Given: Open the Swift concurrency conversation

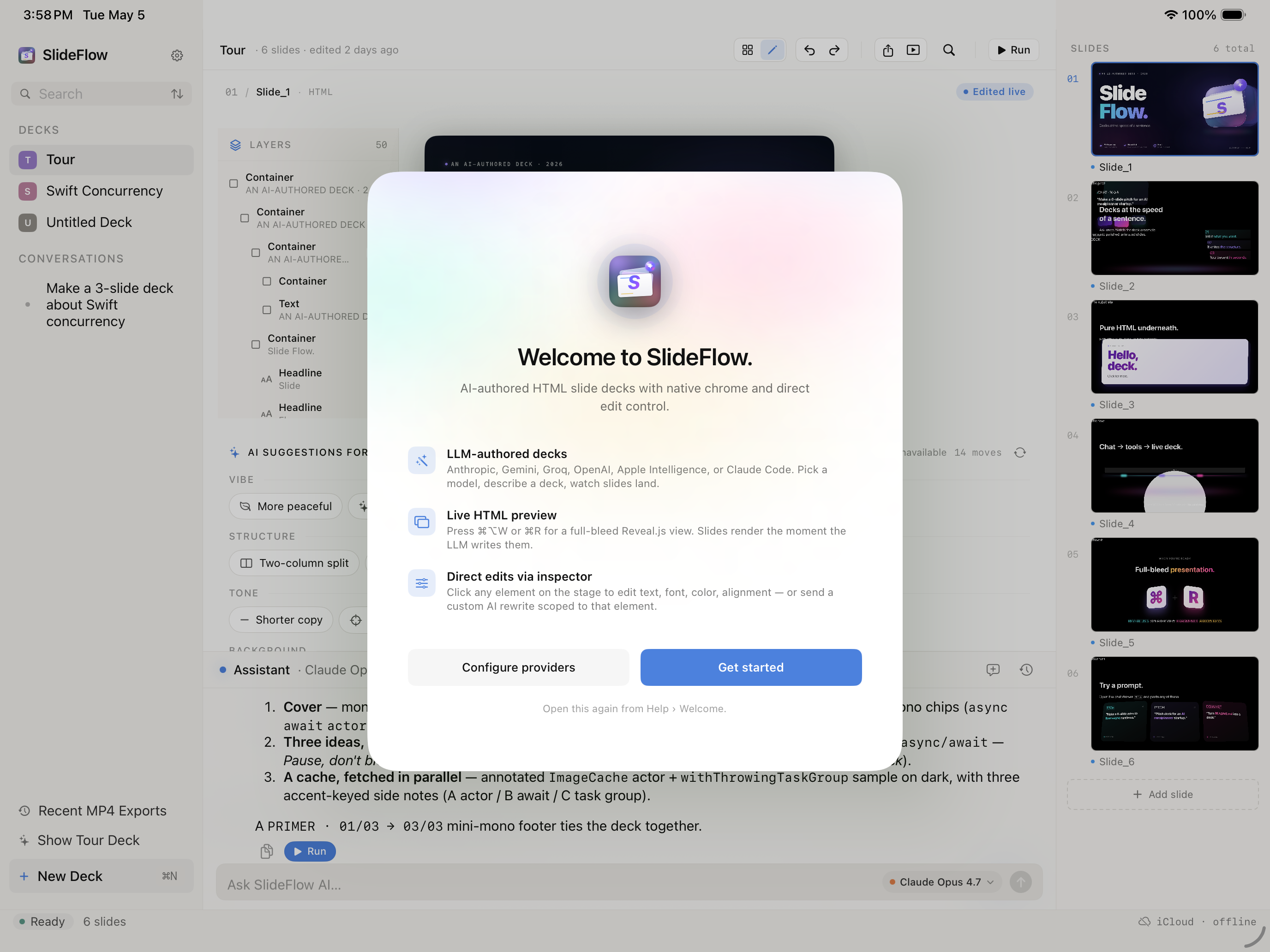Looking at the screenshot, I should tap(102, 305).
